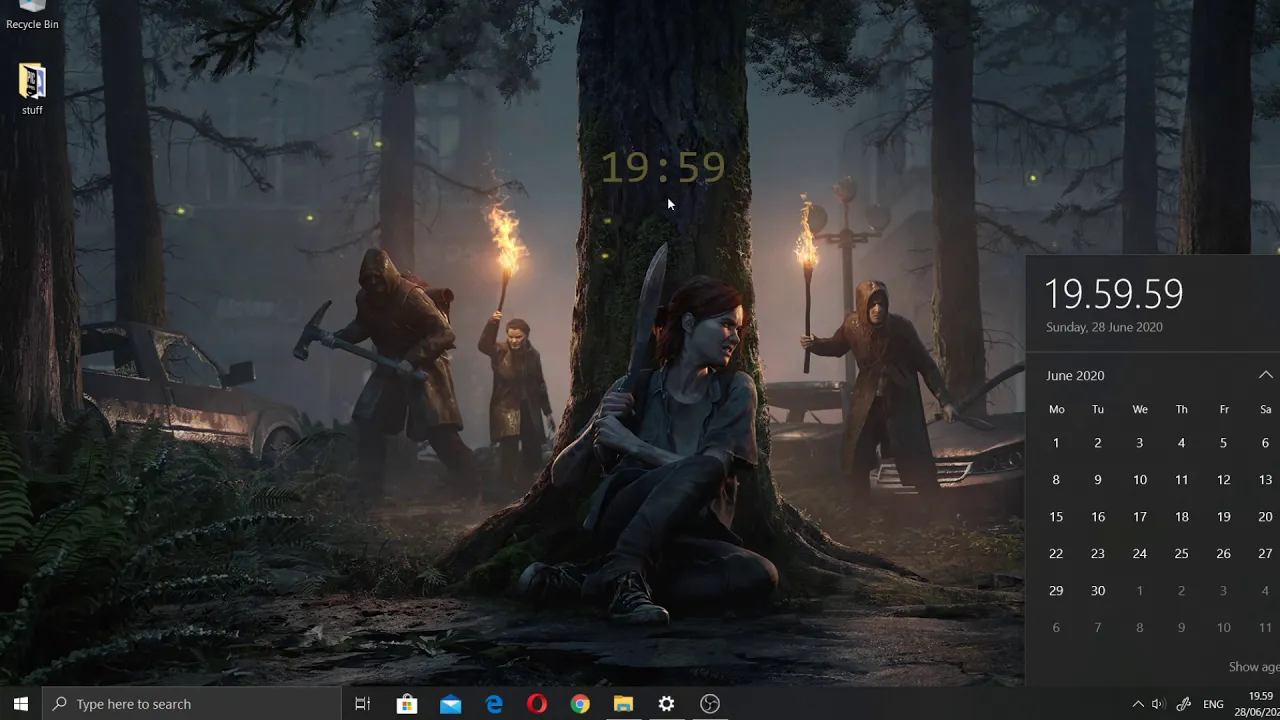
Task: Launch Opera browser from taskbar
Action: click(537, 704)
